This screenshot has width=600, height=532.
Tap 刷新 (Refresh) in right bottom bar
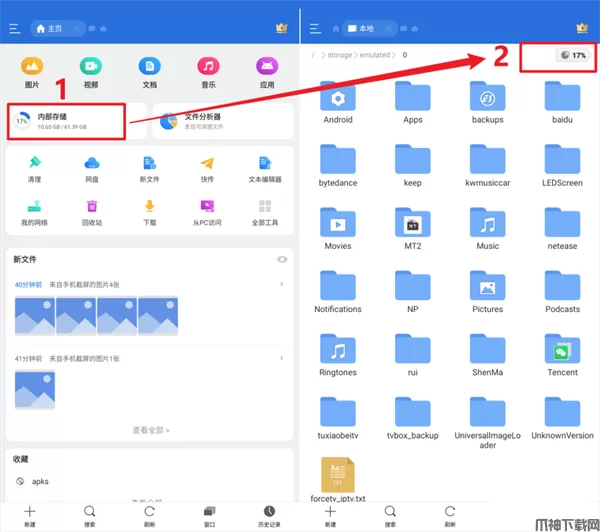tap(450, 516)
